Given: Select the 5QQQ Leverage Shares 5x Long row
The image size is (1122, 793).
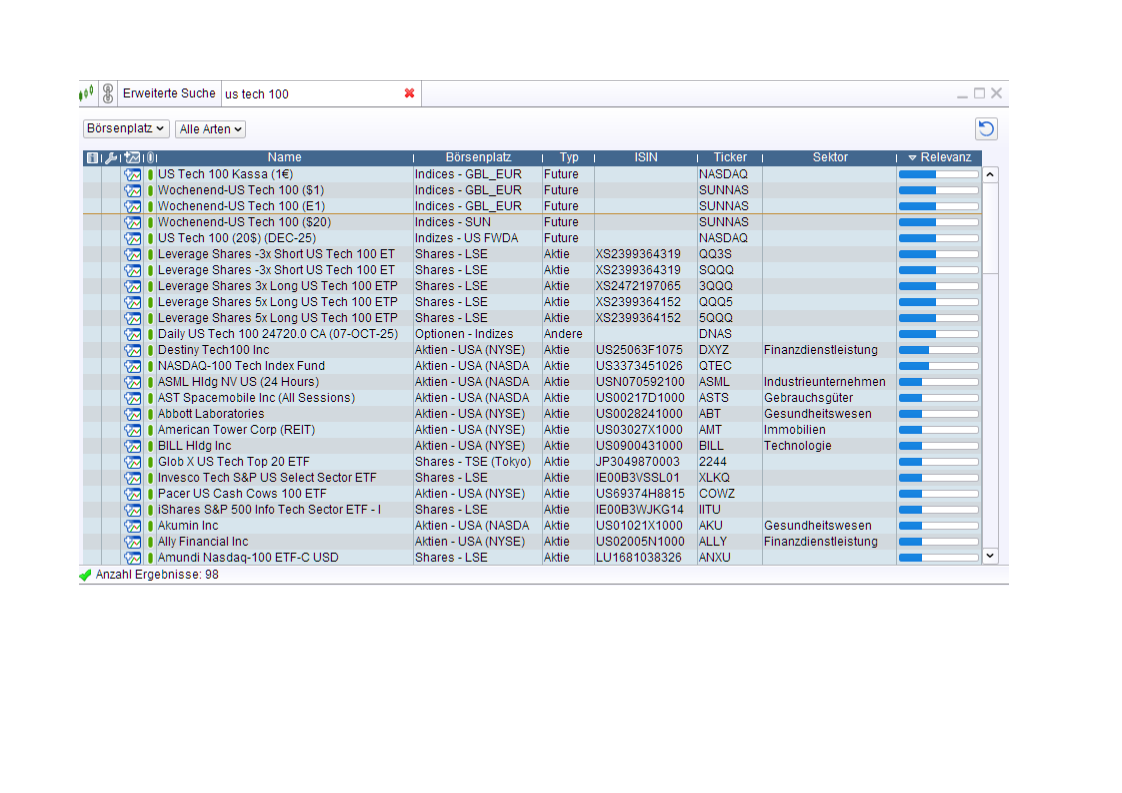Looking at the screenshot, I should (x=532, y=318).
